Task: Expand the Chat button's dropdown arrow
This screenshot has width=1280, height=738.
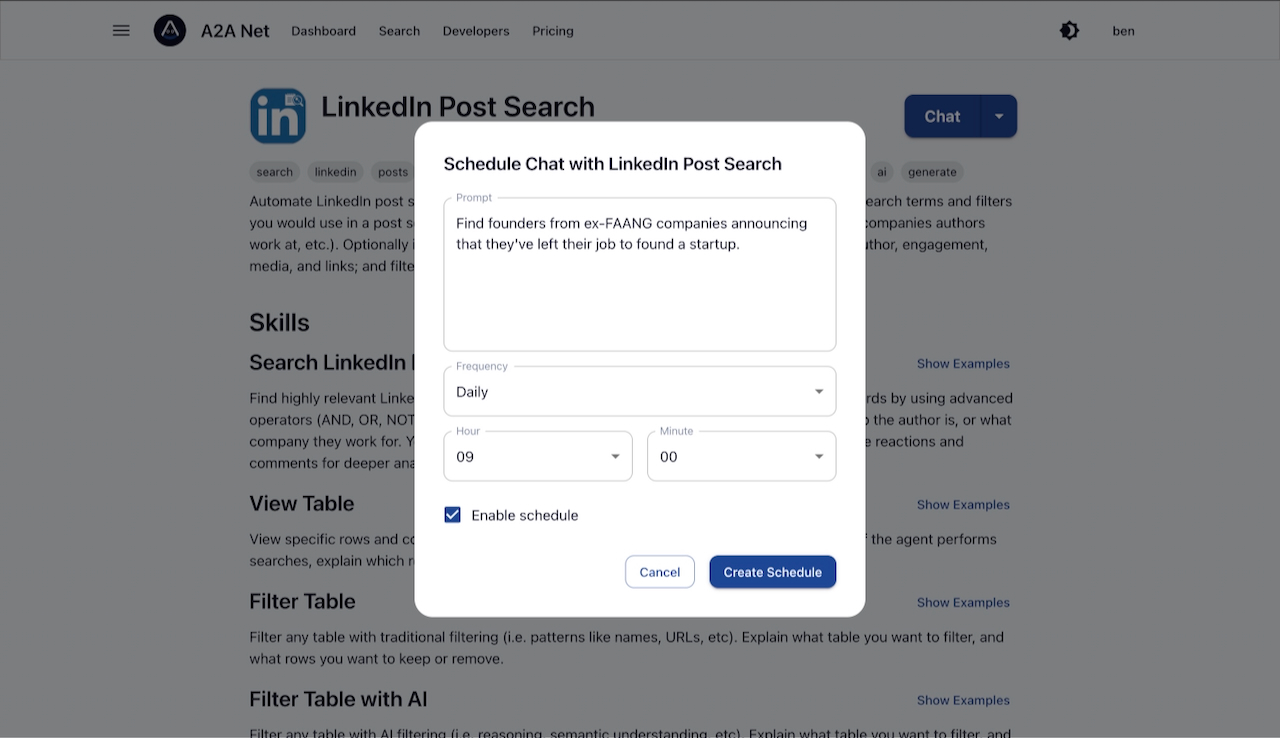Action: [x=999, y=116]
